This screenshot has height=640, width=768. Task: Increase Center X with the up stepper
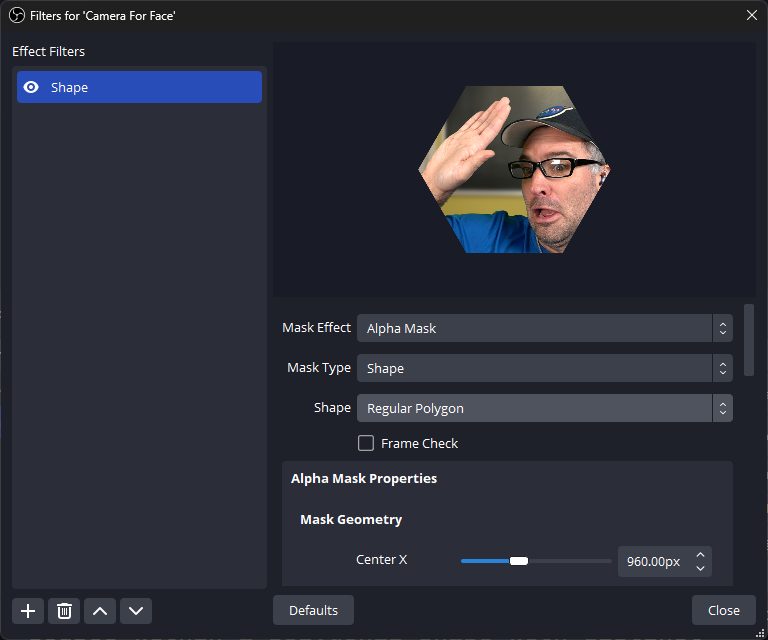coord(701,554)
